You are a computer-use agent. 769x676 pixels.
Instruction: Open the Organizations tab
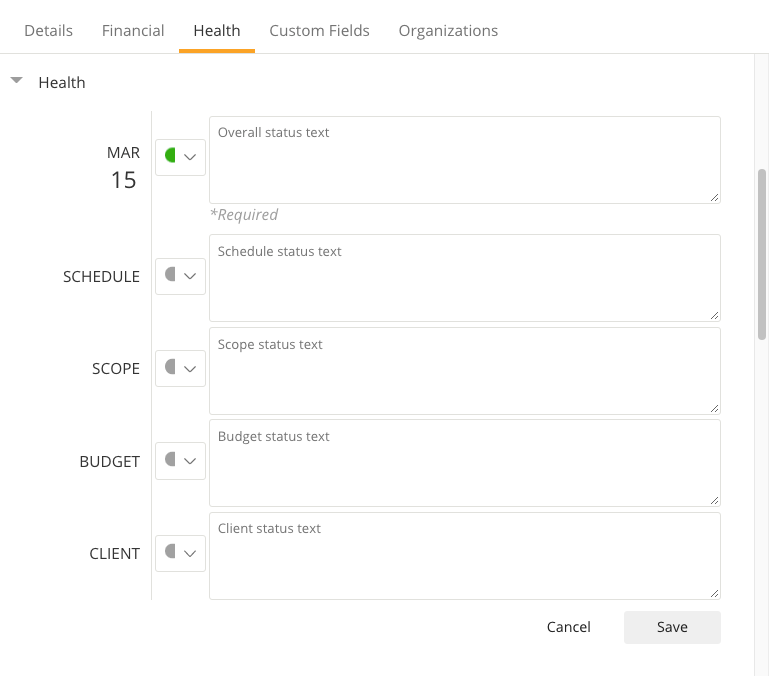(x=448, y=31)
